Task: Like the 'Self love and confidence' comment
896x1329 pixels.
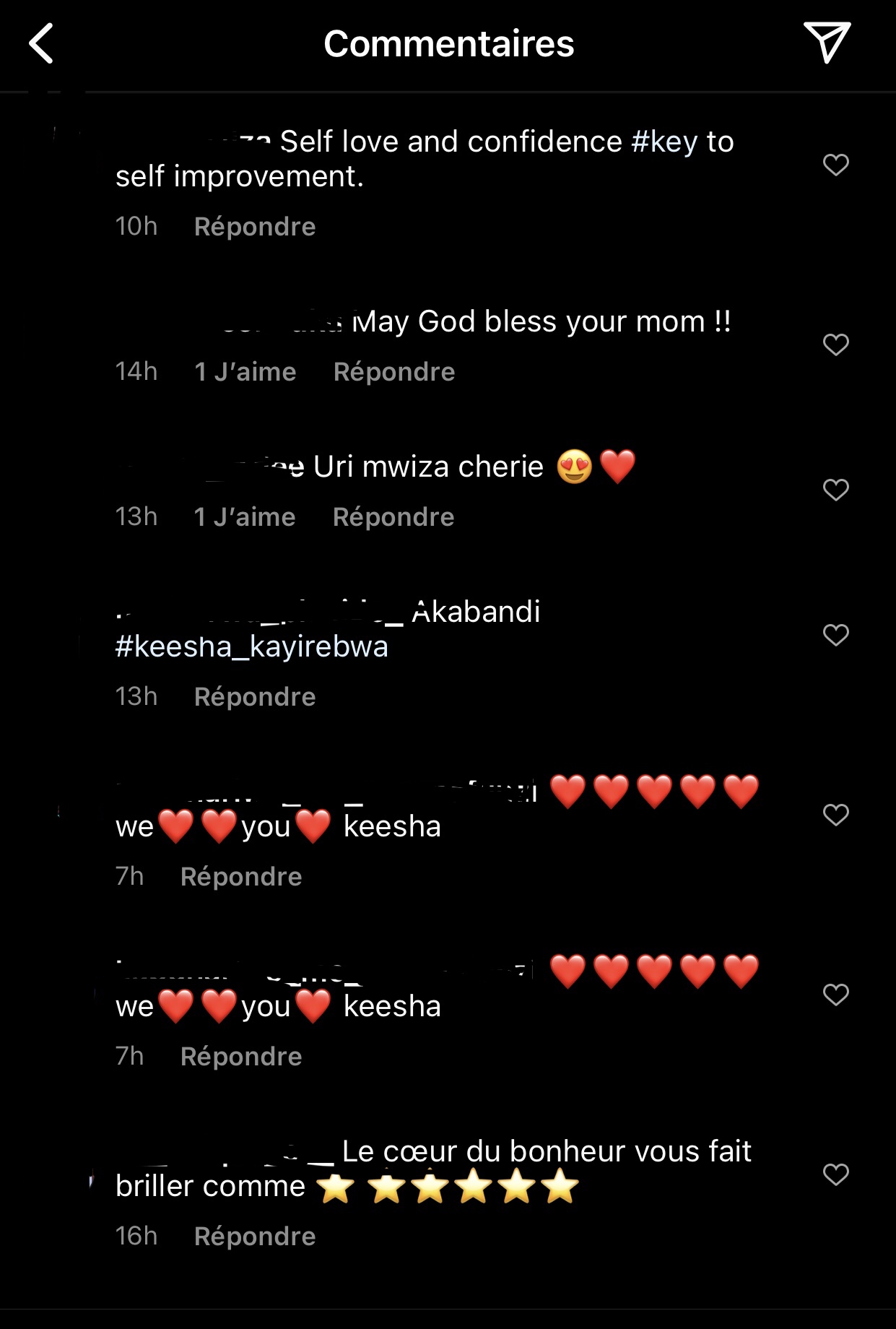Action: tap(835, 165)
